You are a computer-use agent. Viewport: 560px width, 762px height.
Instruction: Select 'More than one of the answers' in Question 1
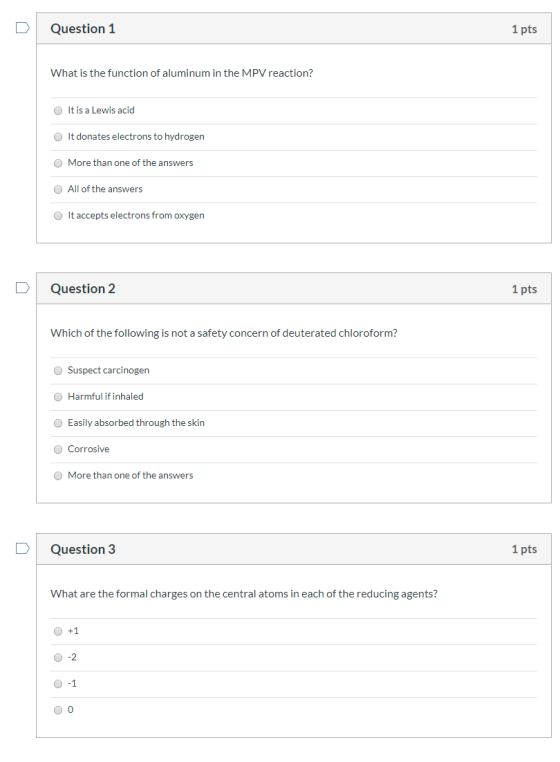(58, 163)
